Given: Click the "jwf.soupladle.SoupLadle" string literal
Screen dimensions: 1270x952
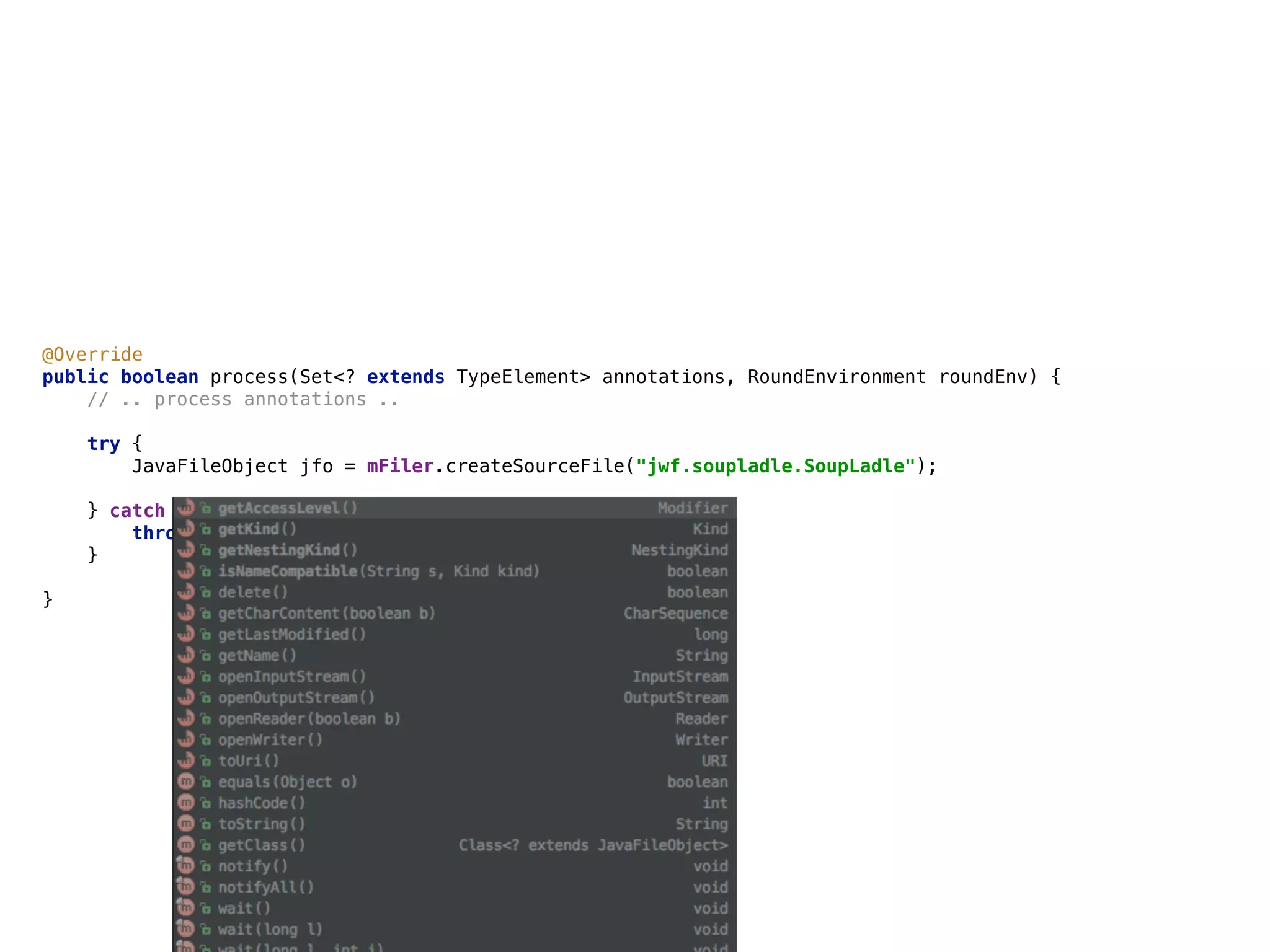Looking at the screenshot, I should point(775,466).
